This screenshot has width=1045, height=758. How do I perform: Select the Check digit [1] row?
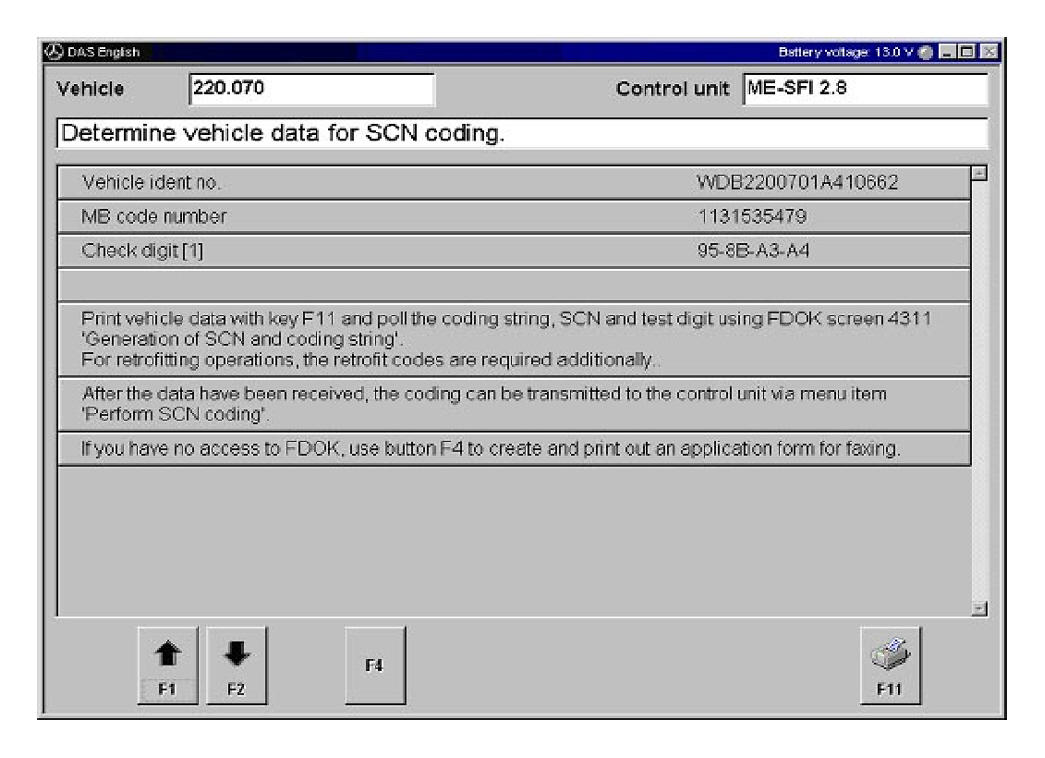[x=513, y=251]
